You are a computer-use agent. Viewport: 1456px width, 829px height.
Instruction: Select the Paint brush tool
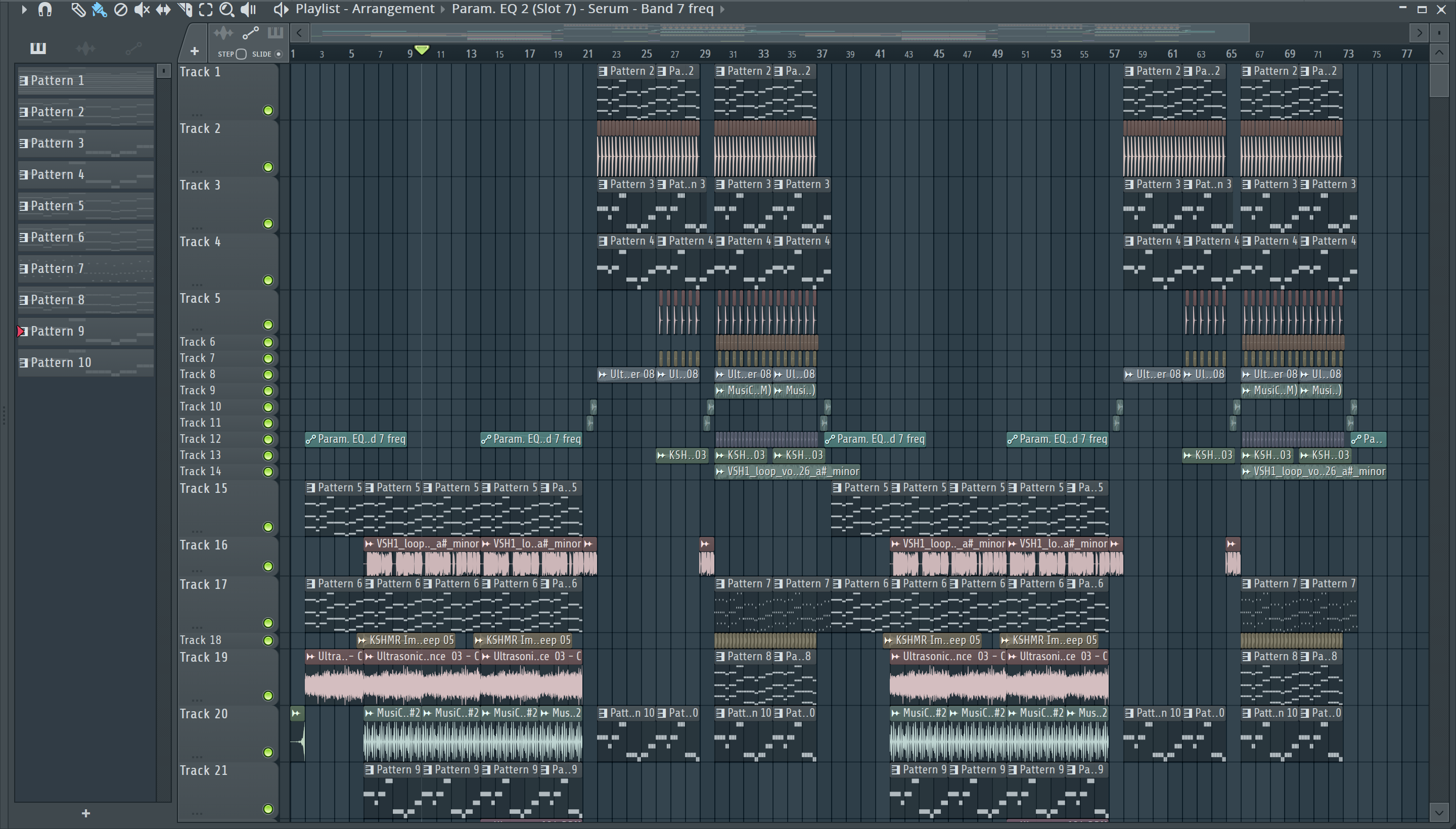pyautogui.click(x=99, y=9)
